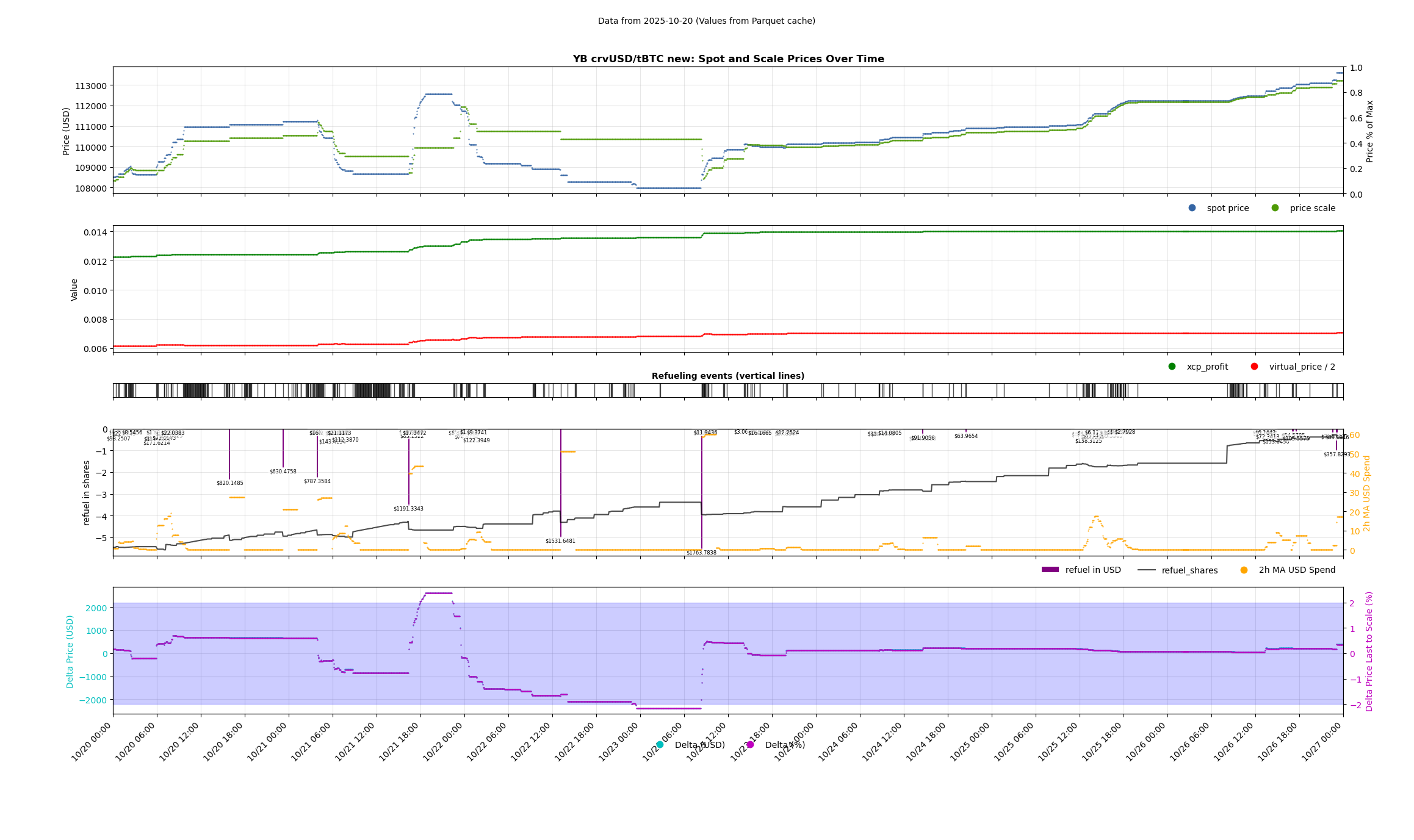Click the $820.1485 refuel annotation
The height and width of the screenshot is (840, 1414).
(229, 483)
